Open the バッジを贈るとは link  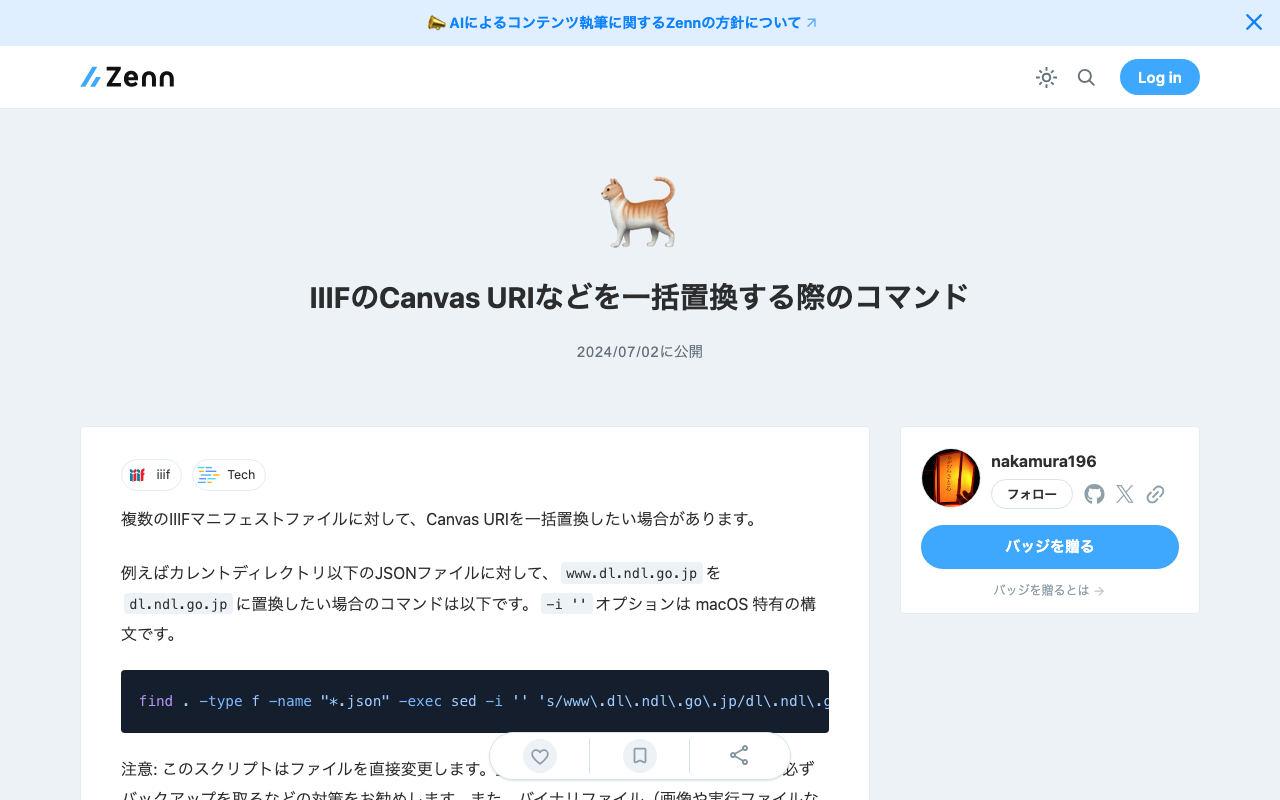click(1049, 590)
